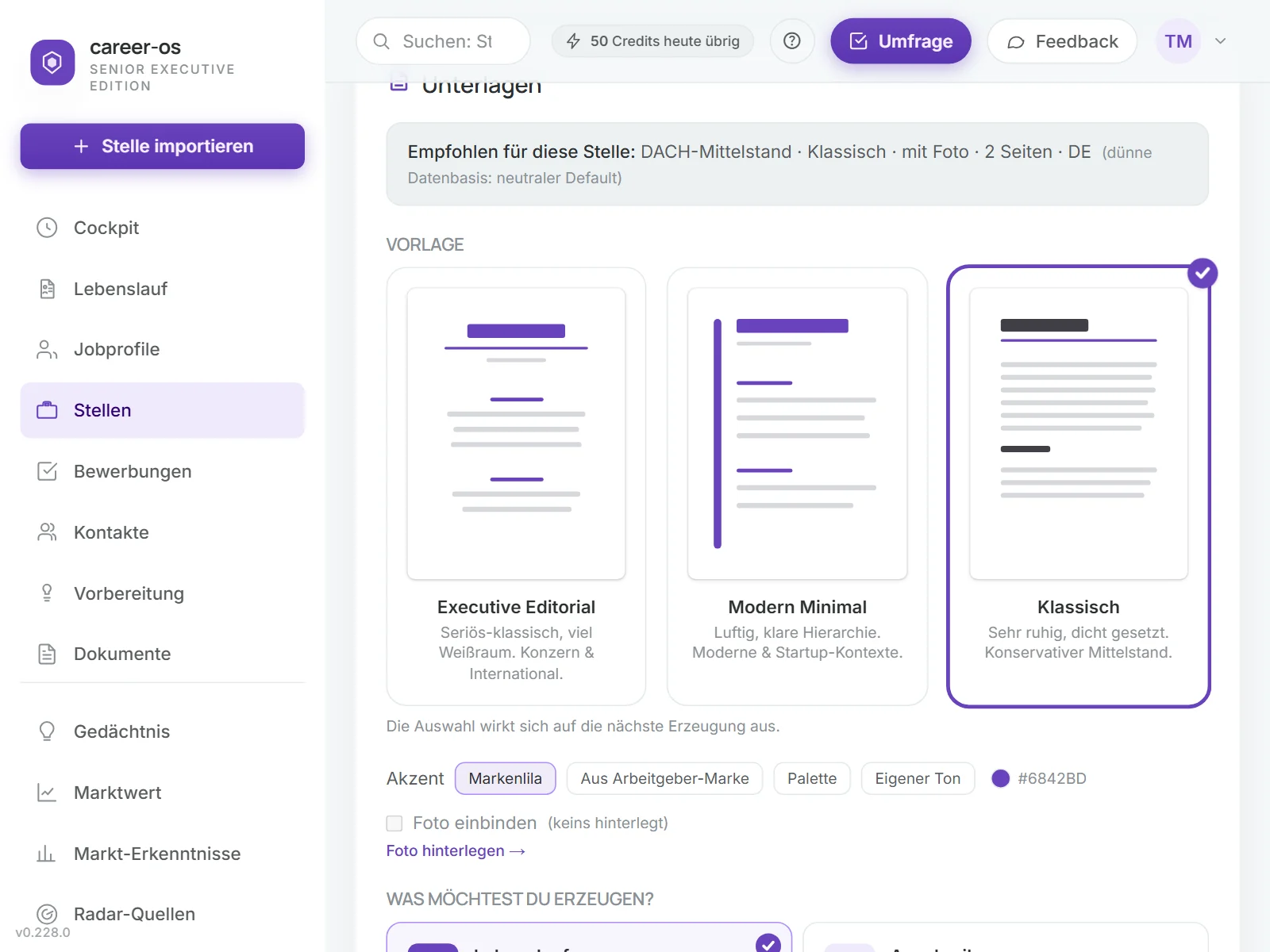Click the Bewerbungen checkbox icon

point(47,471)
